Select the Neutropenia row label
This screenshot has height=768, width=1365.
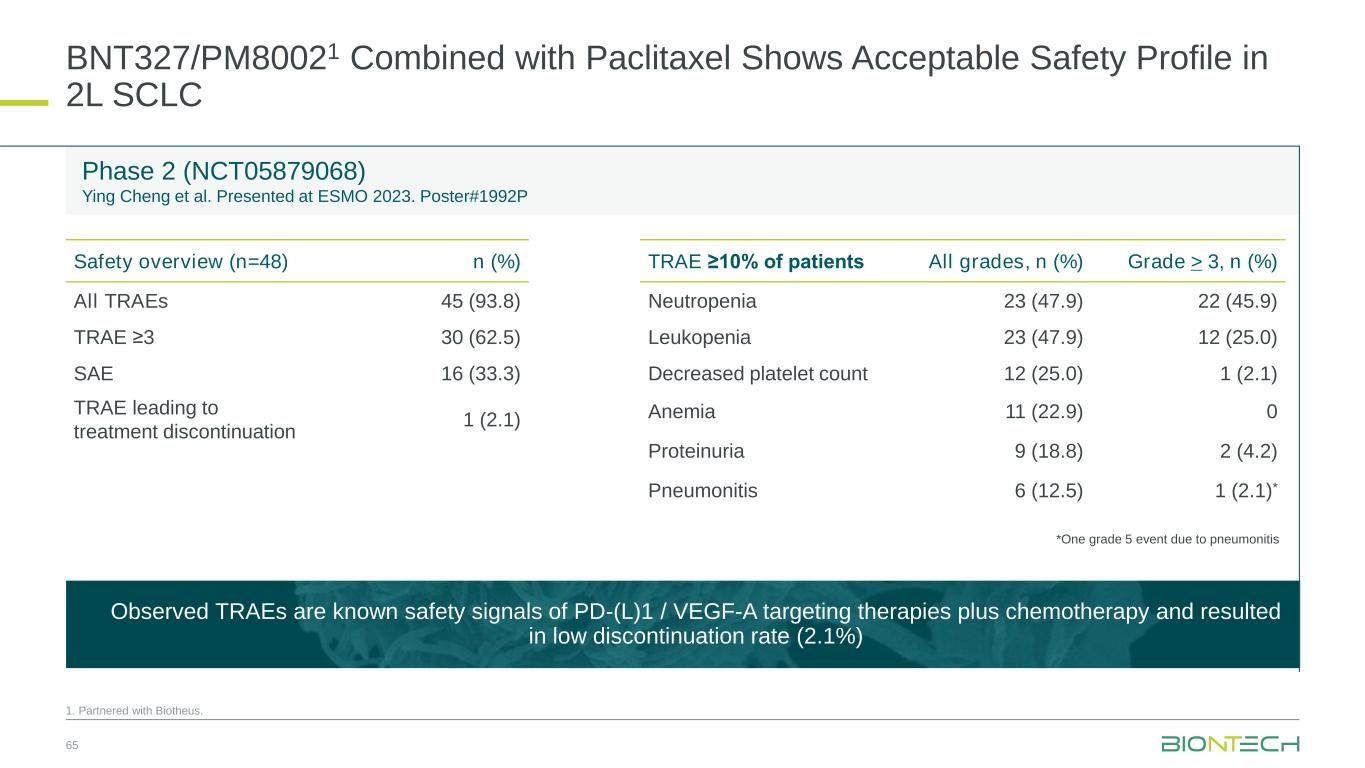tap(702, 301)
